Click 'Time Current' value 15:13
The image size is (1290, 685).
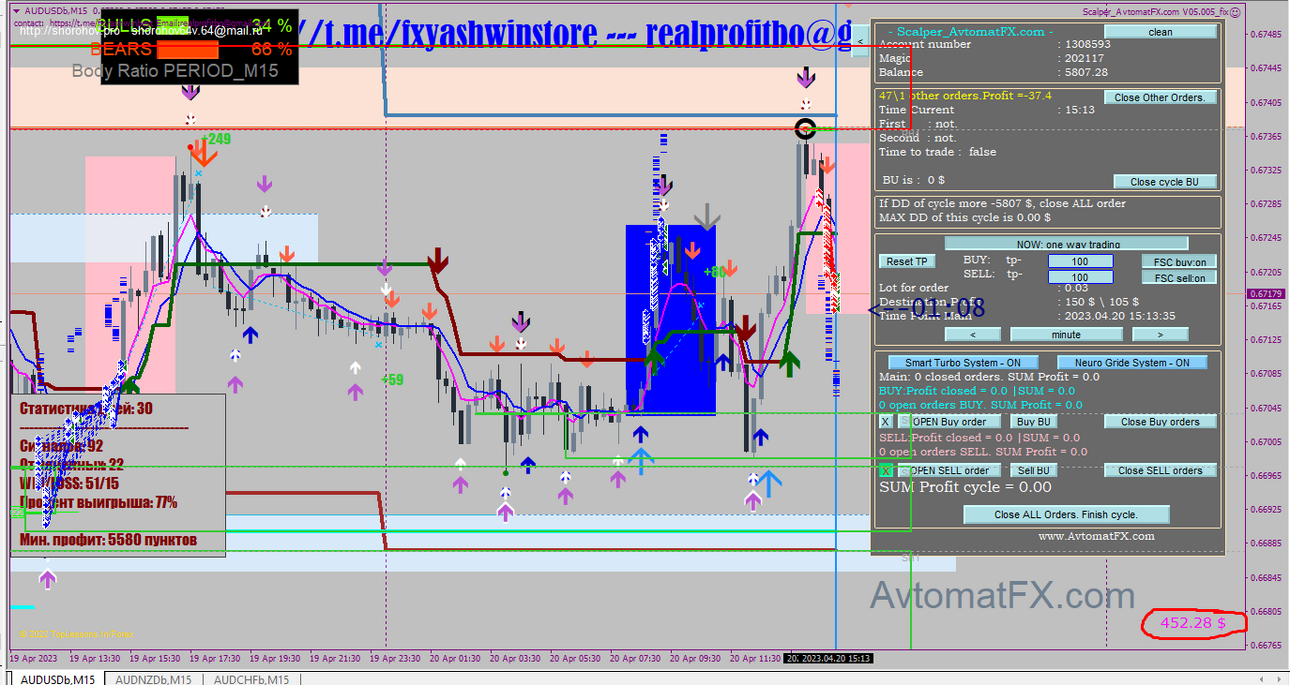coord(1079,110)
